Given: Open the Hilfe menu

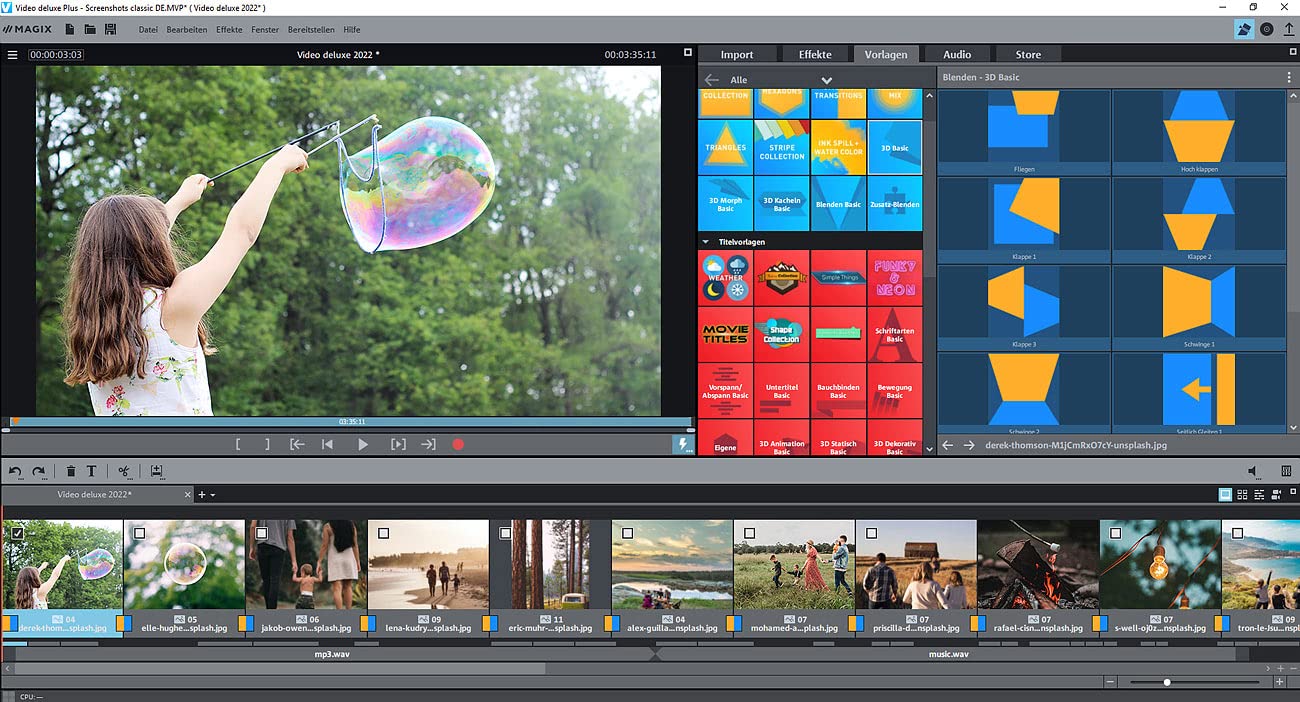Looking at the screenshot, I should 352,29.
